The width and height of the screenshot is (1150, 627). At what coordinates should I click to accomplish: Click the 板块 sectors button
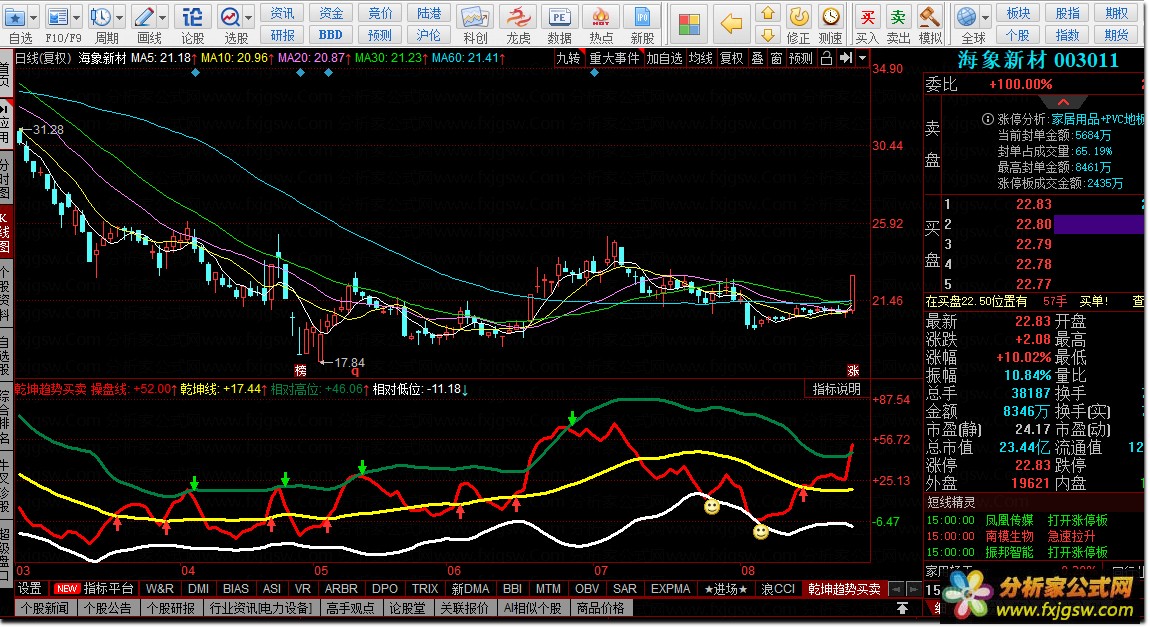click(x=1018, y=13)
